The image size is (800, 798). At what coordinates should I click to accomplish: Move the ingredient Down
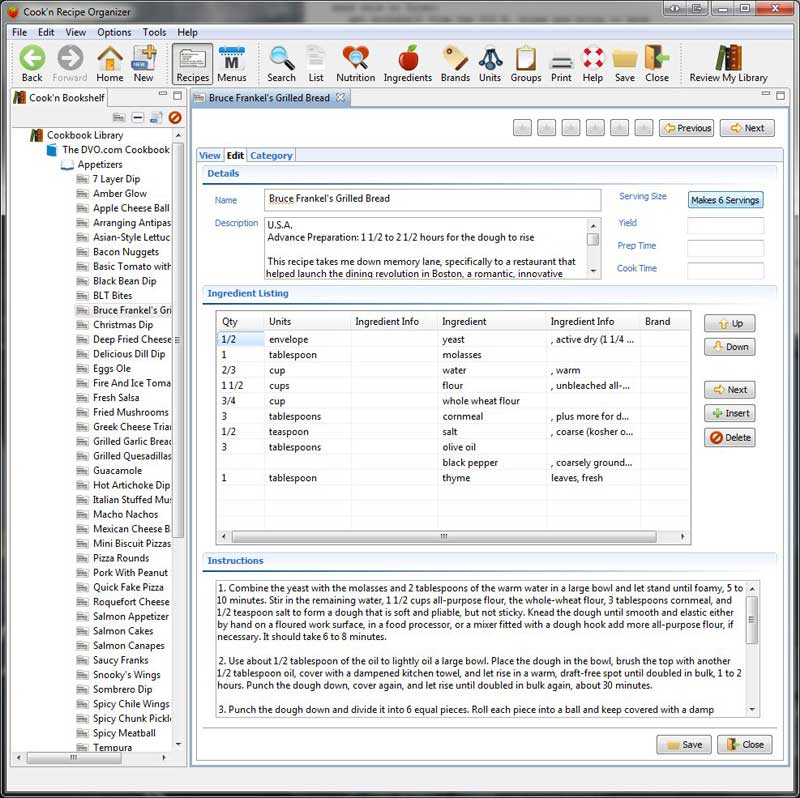pos(730,347)
